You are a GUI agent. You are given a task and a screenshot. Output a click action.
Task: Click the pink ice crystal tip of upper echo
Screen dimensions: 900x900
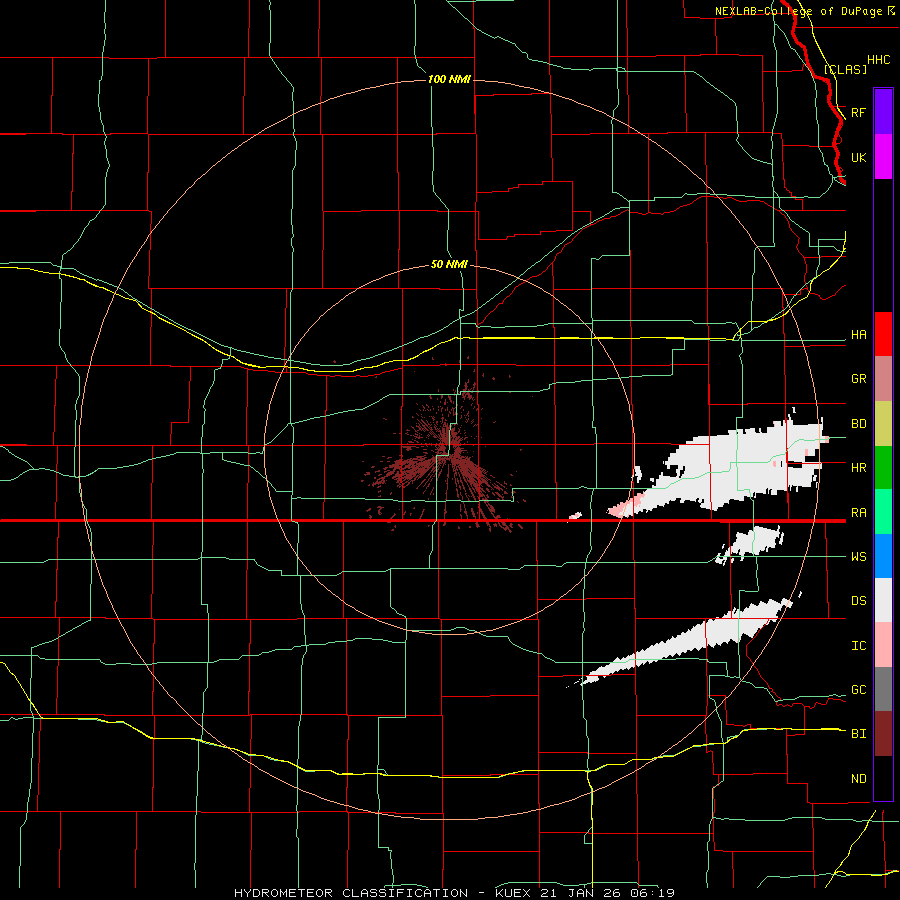624,505
